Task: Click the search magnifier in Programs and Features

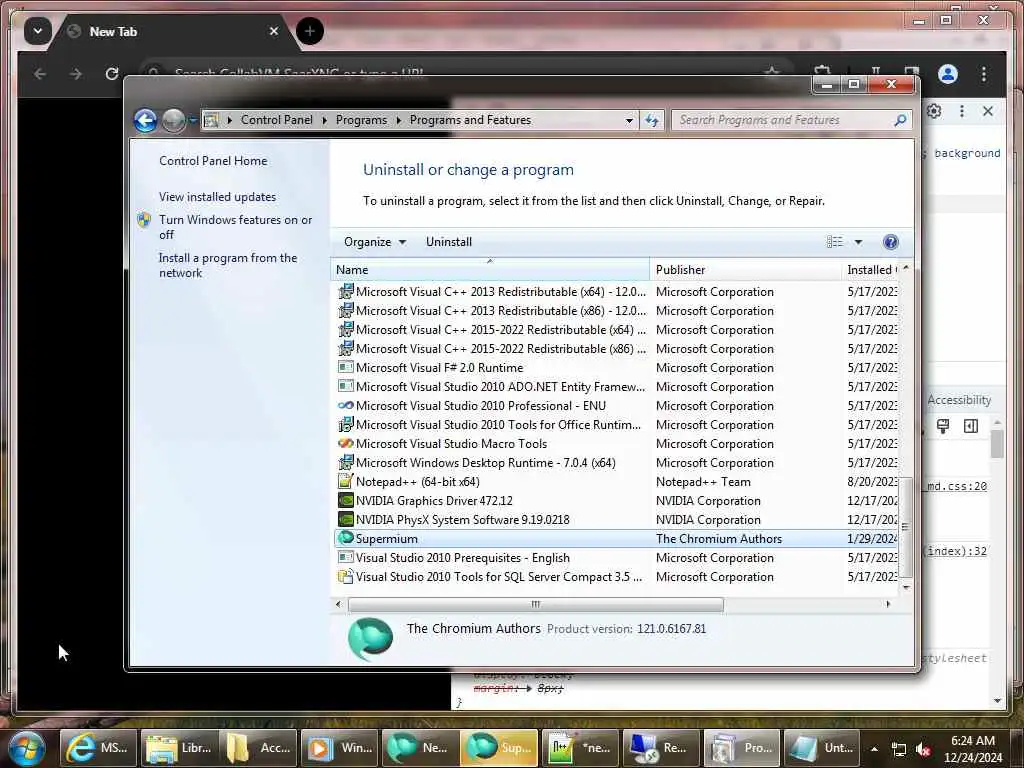Action: (900, 120)
